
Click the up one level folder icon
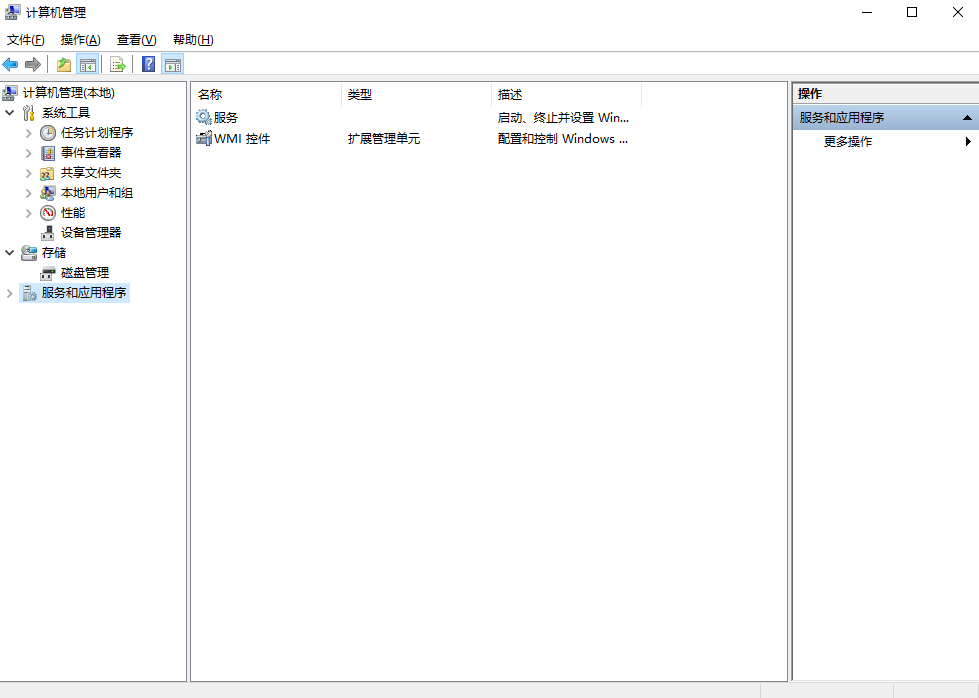coord(62,63)
